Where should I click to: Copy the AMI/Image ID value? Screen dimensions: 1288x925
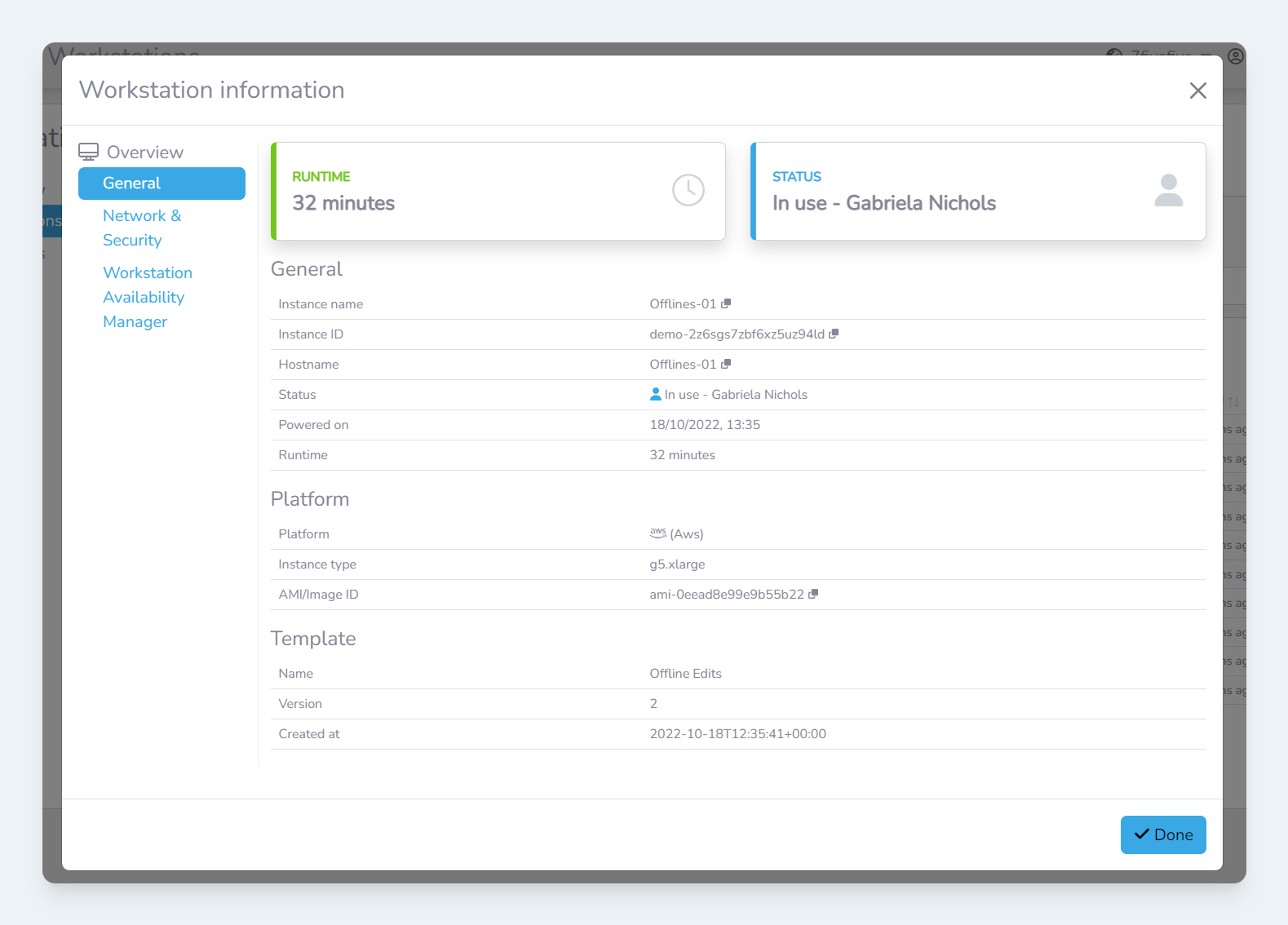coord(813,594)
